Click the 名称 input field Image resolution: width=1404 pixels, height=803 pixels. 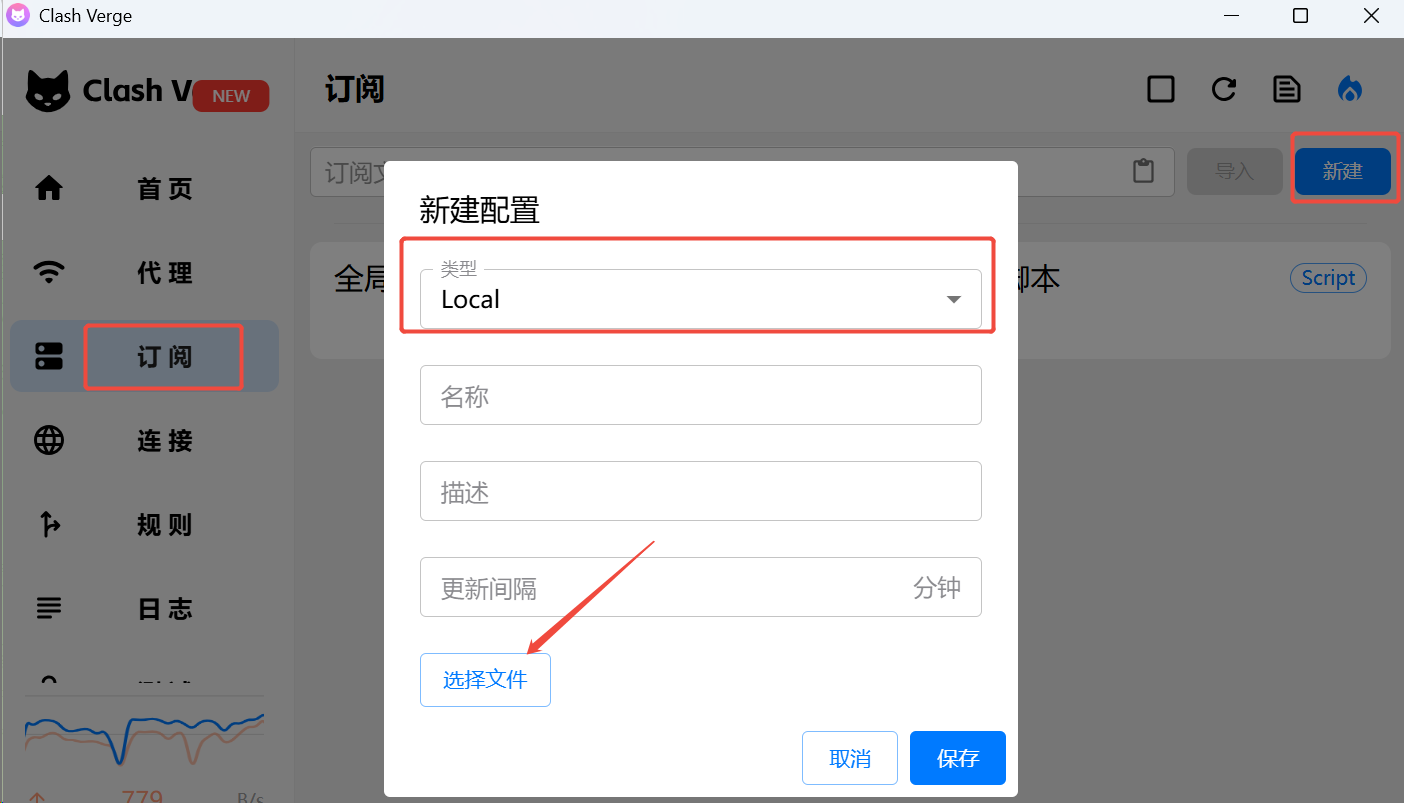click(700, 395)
